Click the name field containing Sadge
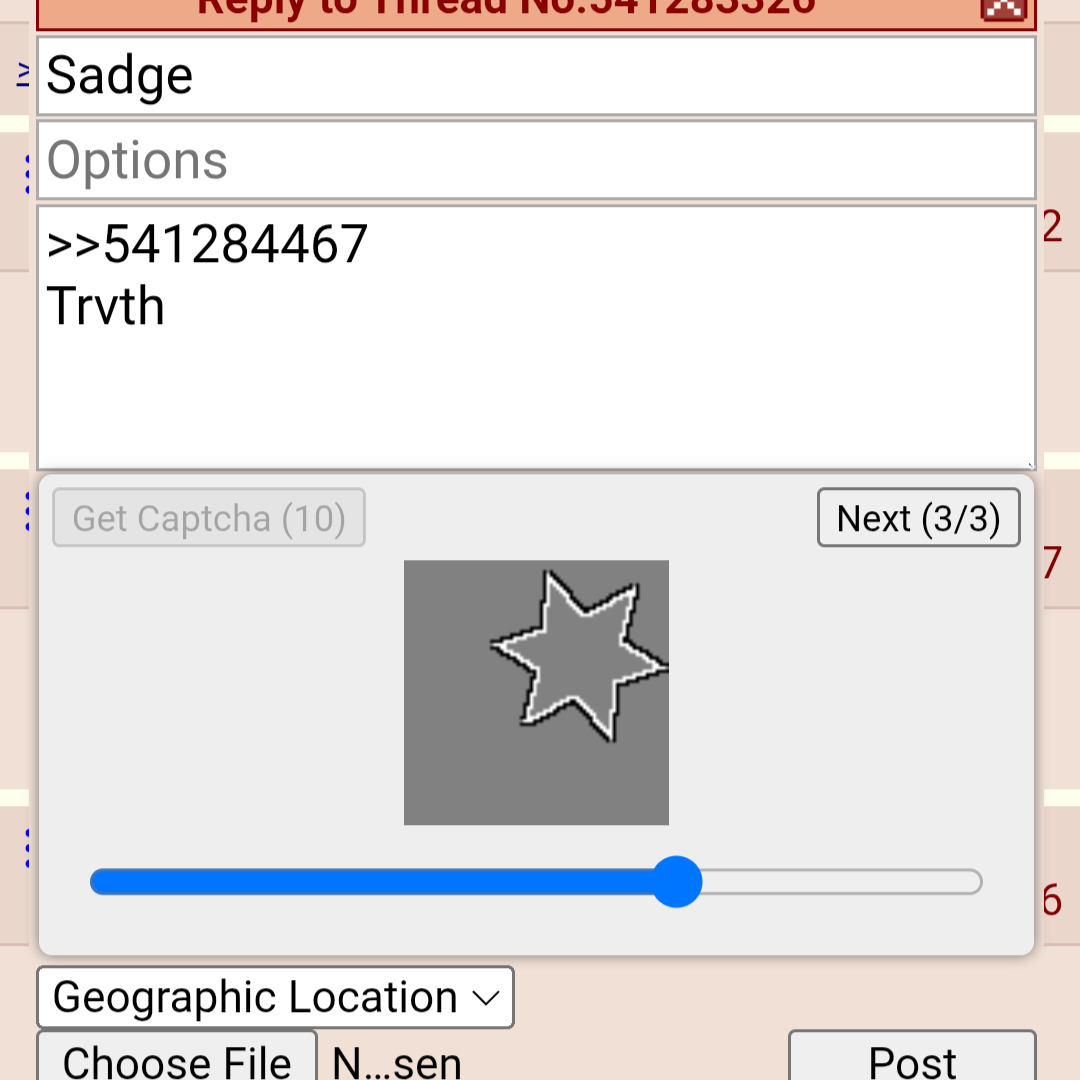 536,76
